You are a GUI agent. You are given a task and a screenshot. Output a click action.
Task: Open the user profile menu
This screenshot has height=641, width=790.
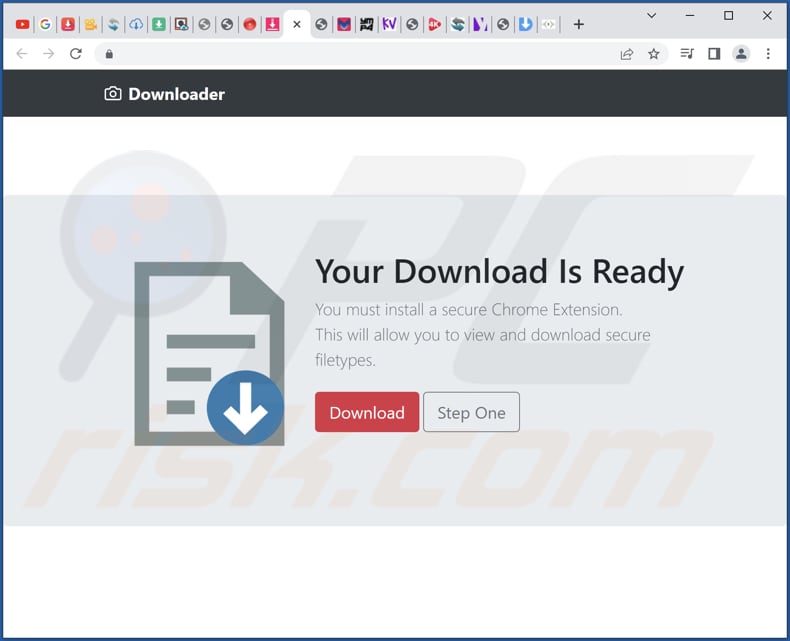tap(741, 54)
